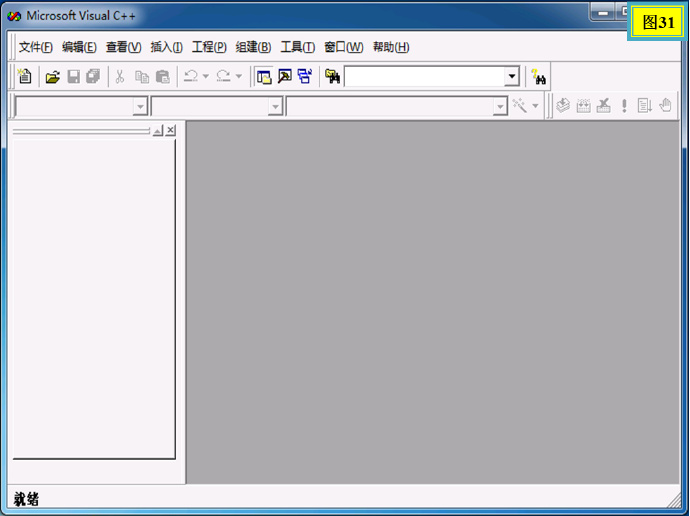The height and width of the screenshot is (516, 690).
Task: Click the Go debug icon
Action: 645,106
